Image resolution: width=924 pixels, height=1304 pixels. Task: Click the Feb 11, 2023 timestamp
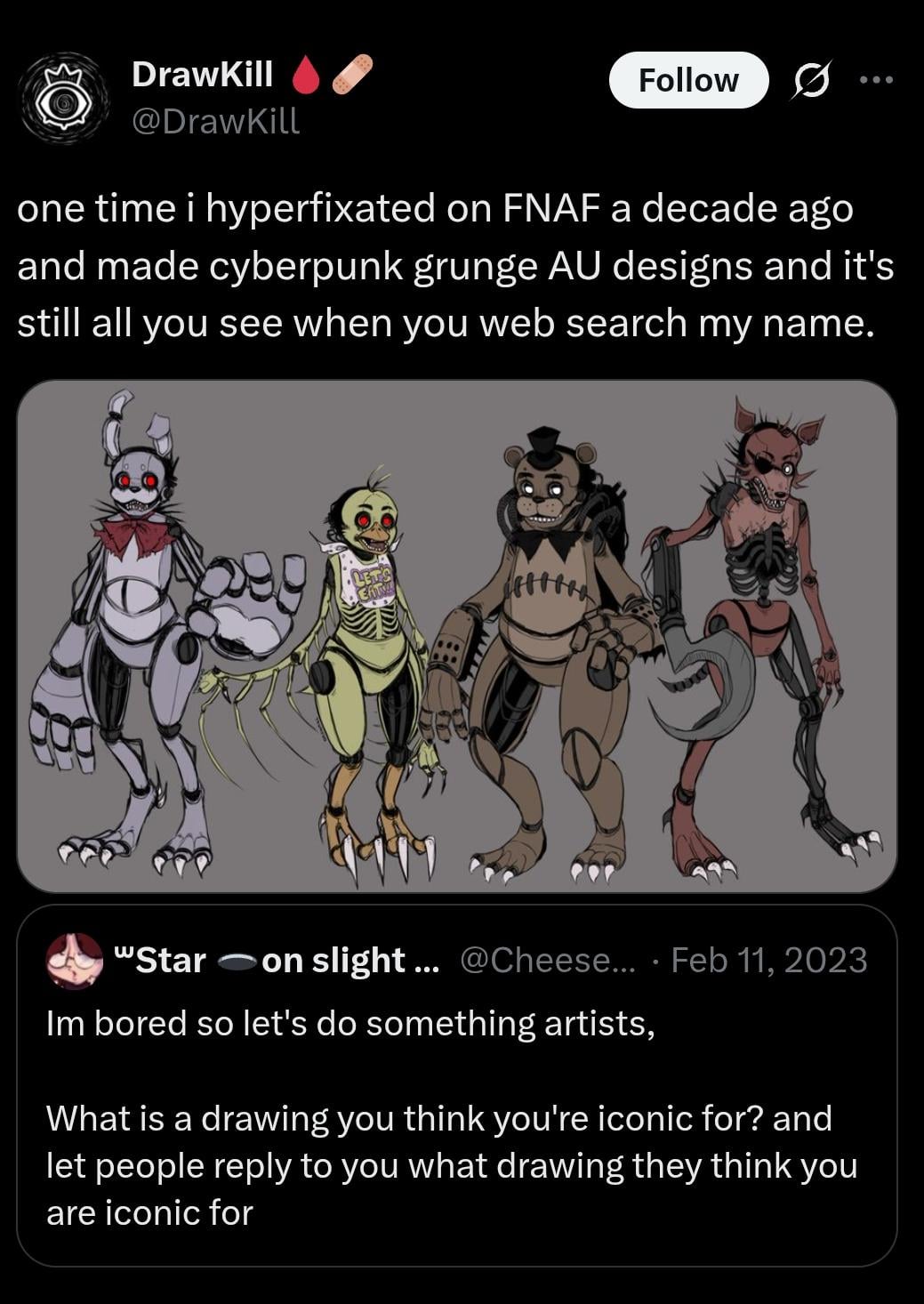(769, 961)
